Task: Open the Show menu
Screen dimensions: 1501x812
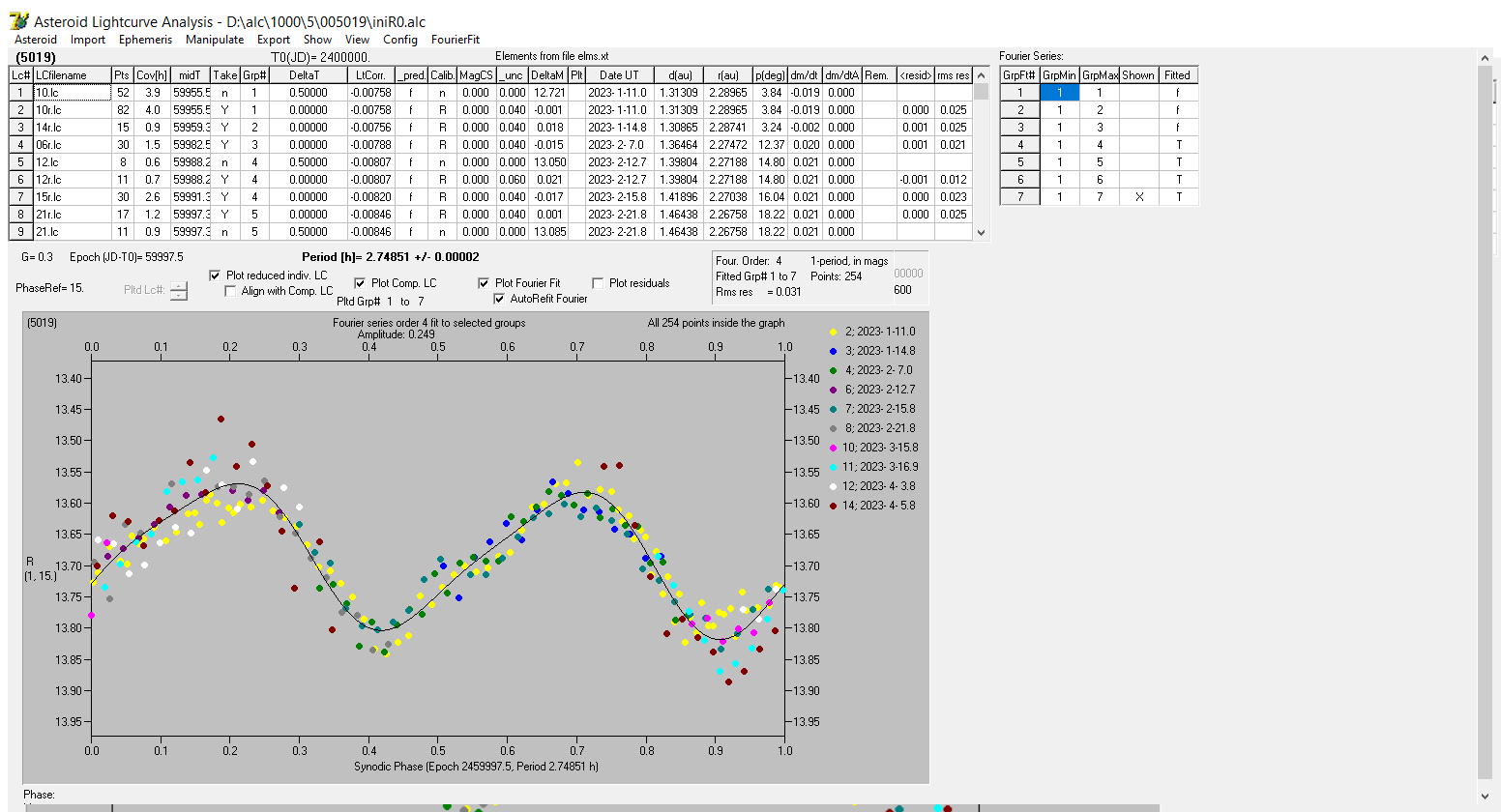Action: click(x=317, y=40)
